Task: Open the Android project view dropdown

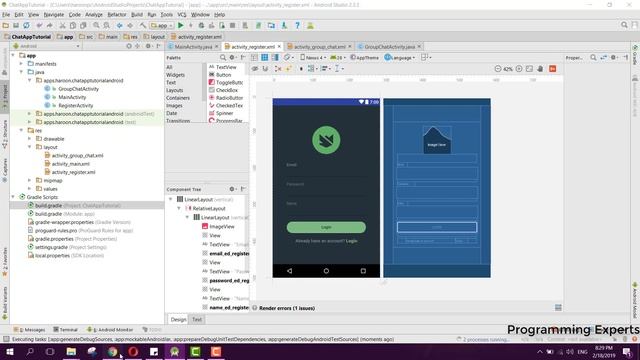Action: tap(46, 46)
